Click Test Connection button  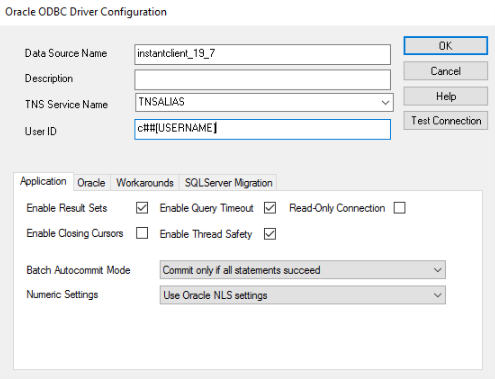[445, 120]
